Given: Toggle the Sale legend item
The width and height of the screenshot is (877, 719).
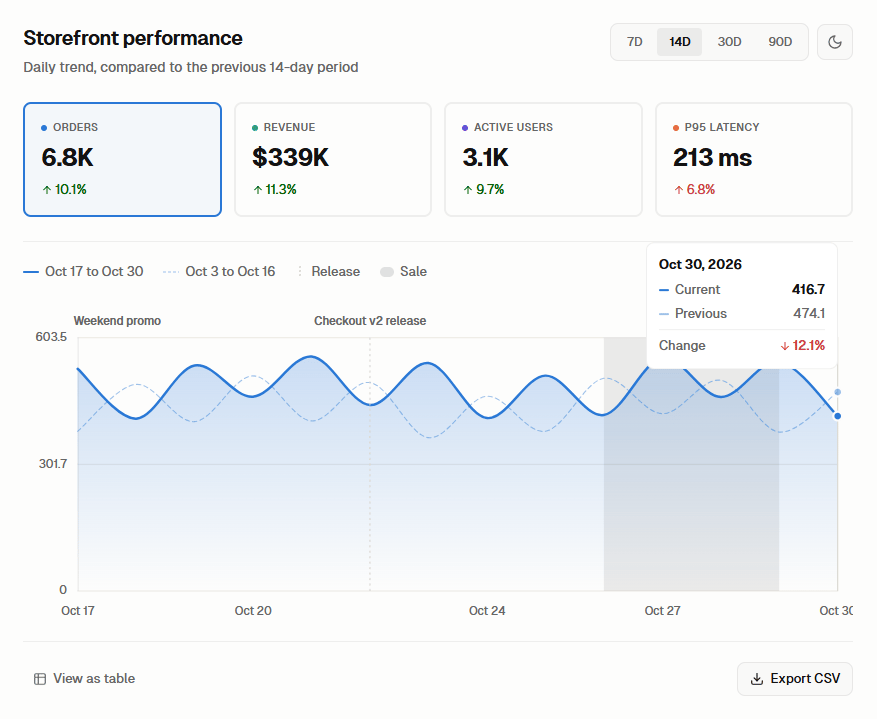Looking at the screenshot, I should [x=403, y=272].
